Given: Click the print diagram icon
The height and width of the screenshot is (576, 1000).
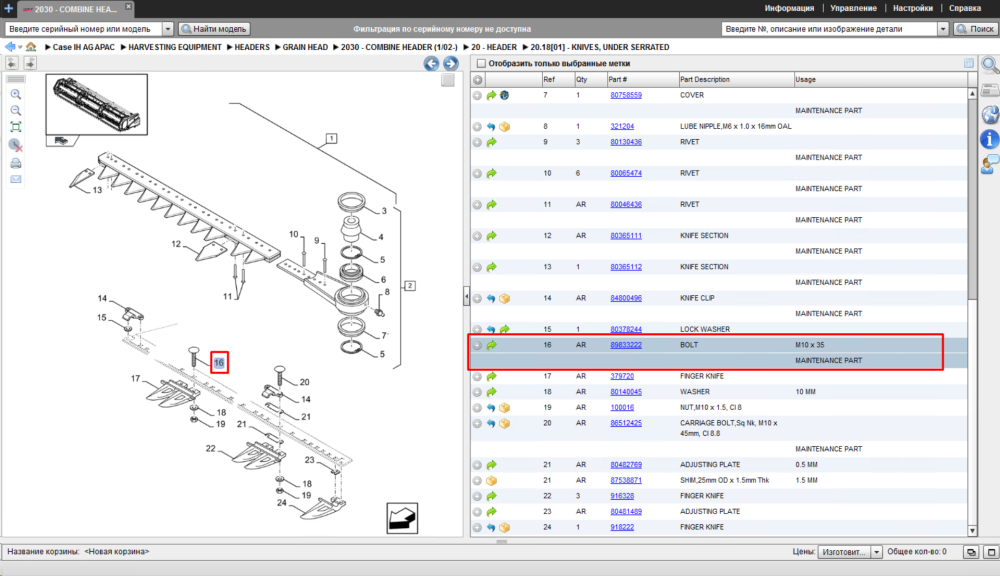Looking at the screenshot, I should (x=16, y=163).
